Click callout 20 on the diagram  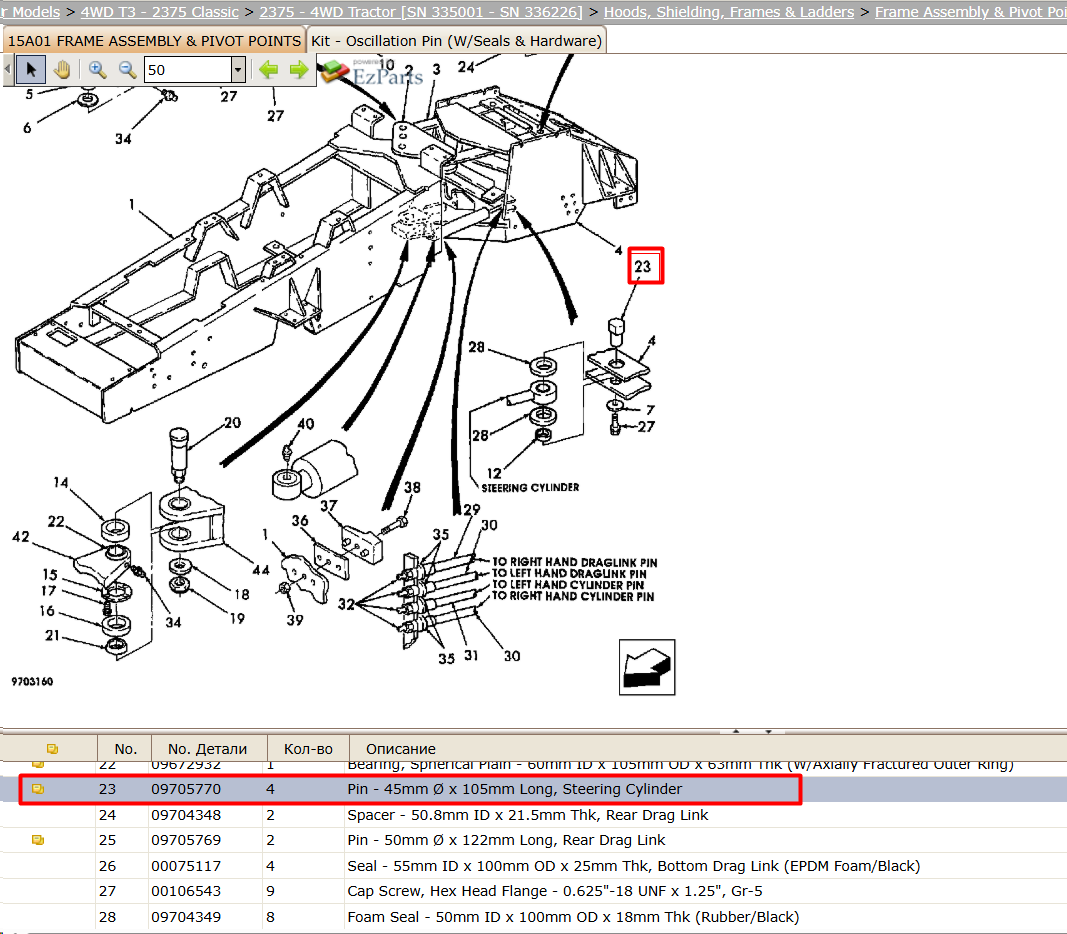coord(233,422)
